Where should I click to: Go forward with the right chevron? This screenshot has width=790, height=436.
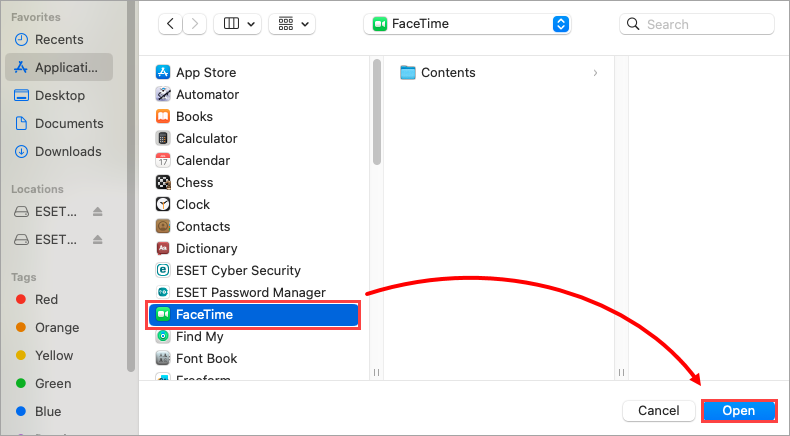coord(194,24)
